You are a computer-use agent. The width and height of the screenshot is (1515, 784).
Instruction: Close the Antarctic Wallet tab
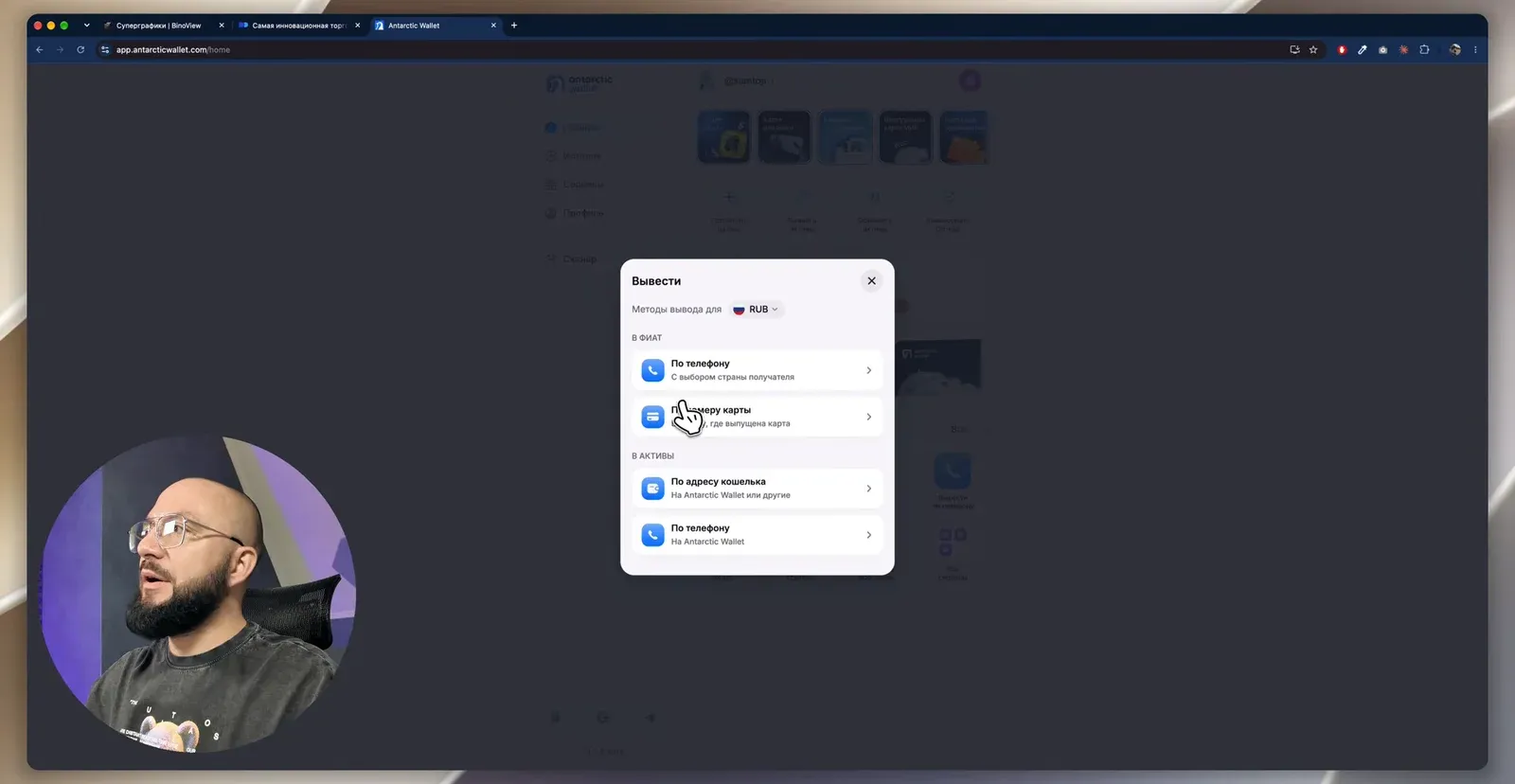point(493,26)
